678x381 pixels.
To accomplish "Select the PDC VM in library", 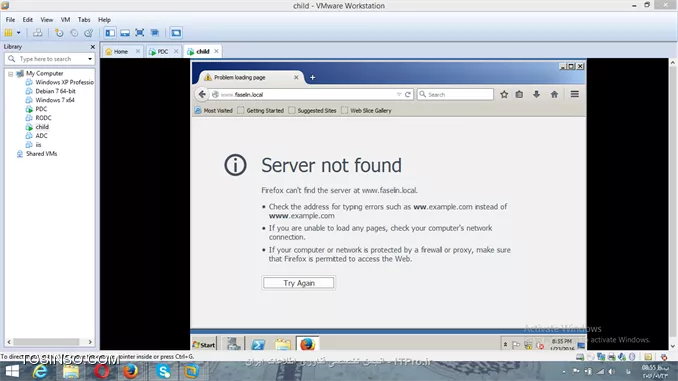I will pyautogui.click(x=36, y=109).
